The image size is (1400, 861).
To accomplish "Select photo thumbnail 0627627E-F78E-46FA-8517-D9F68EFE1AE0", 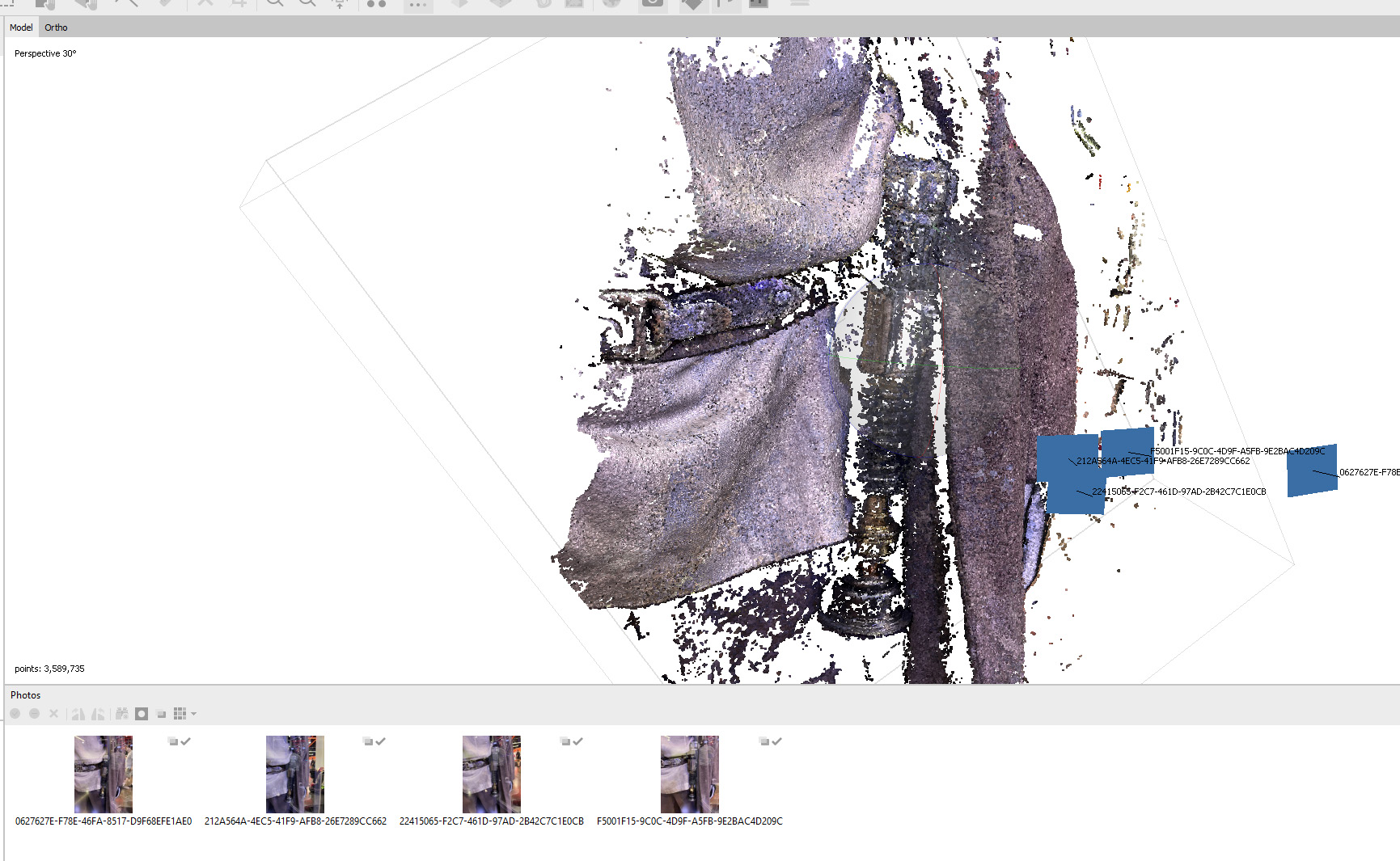I will click(104, 774).
